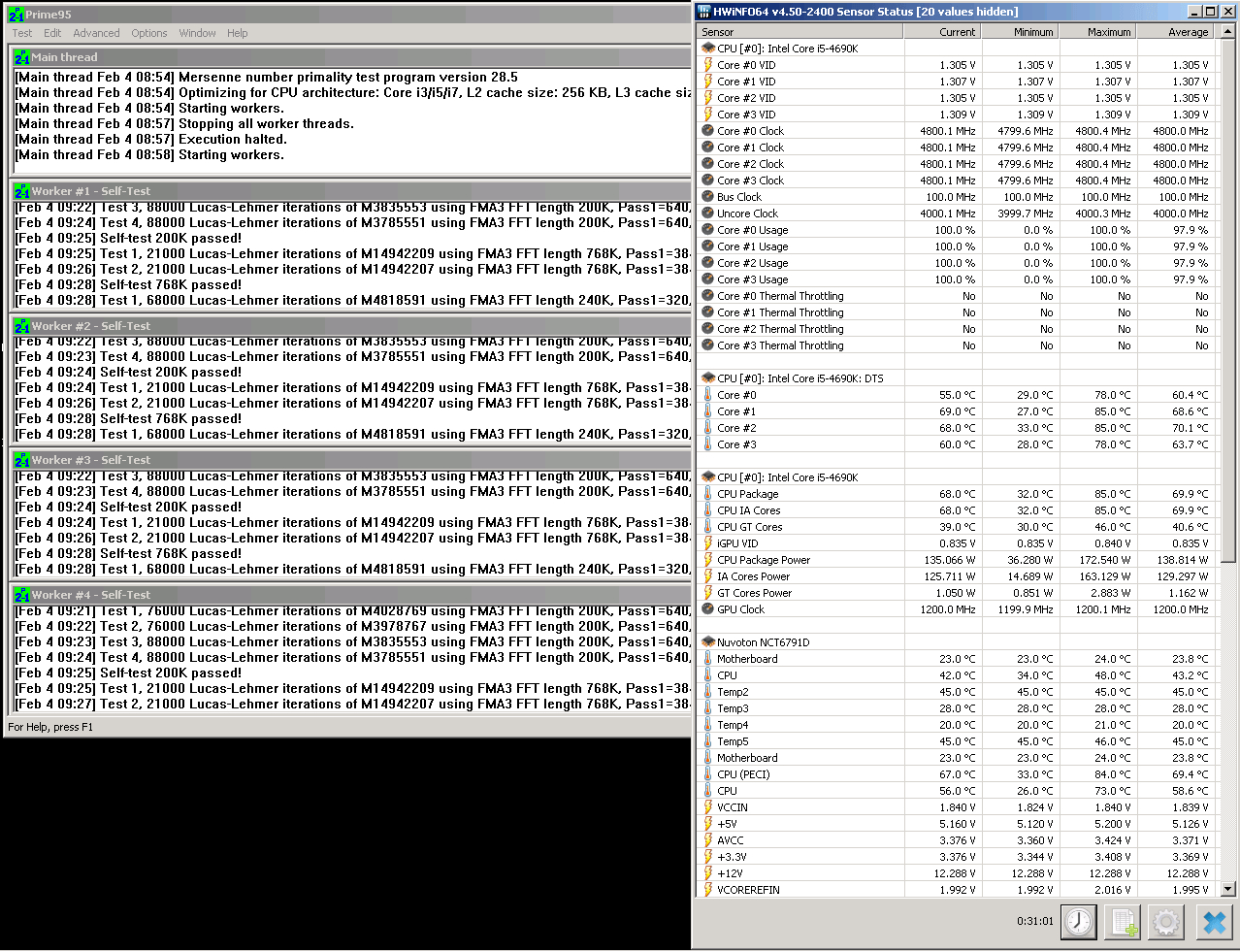The width and height of the screenshot is (1240, 952).
Task: Click the lightning icon next to +12V
Action: (708, 873)
